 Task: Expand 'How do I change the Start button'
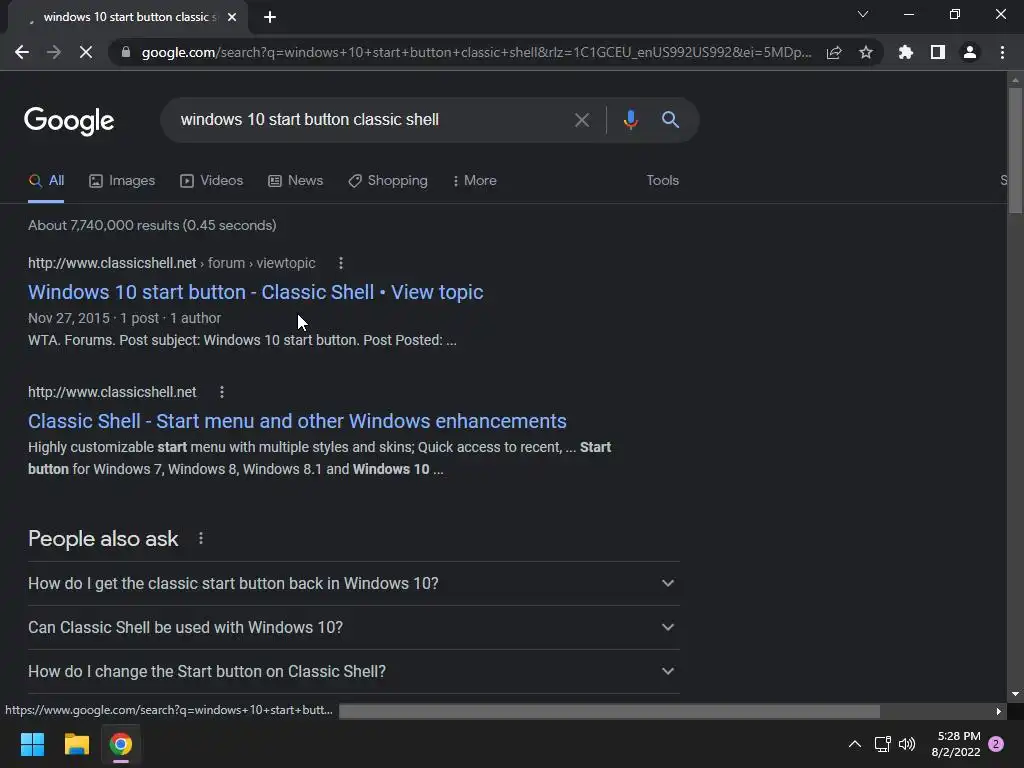pos(353,671)
